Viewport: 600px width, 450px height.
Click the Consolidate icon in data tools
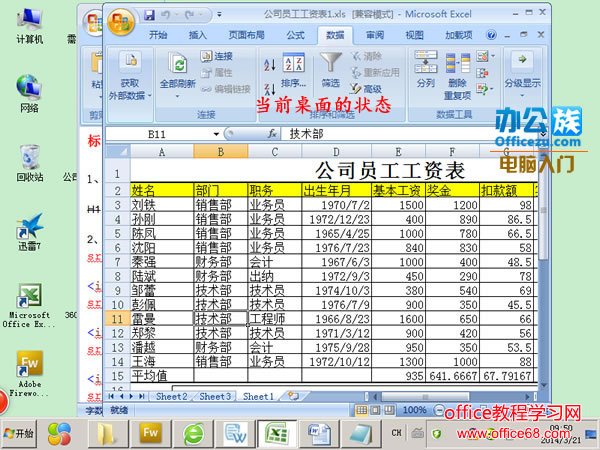point(482,73)
